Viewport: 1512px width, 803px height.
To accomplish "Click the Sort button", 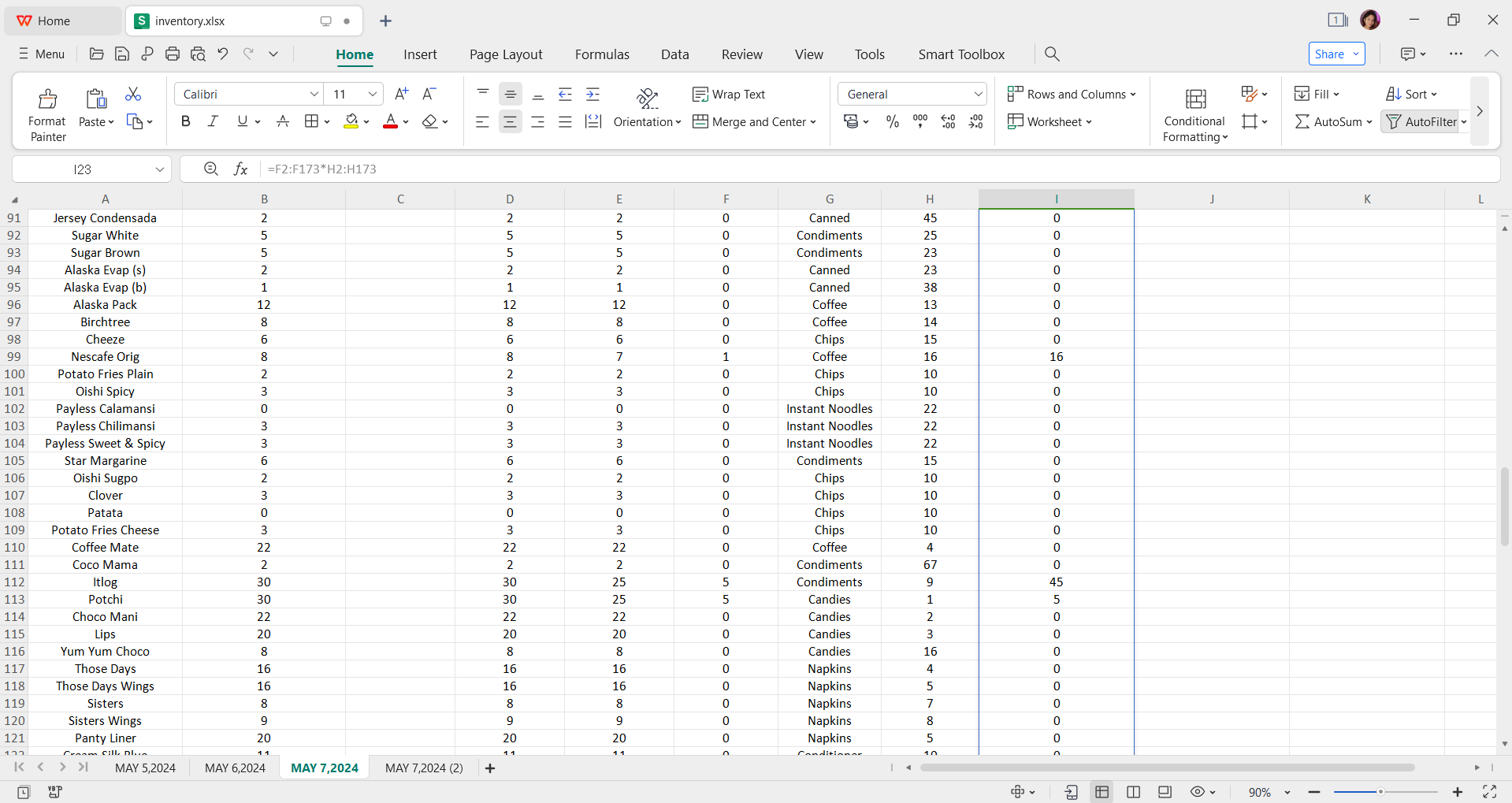I will coord(1410,94).
